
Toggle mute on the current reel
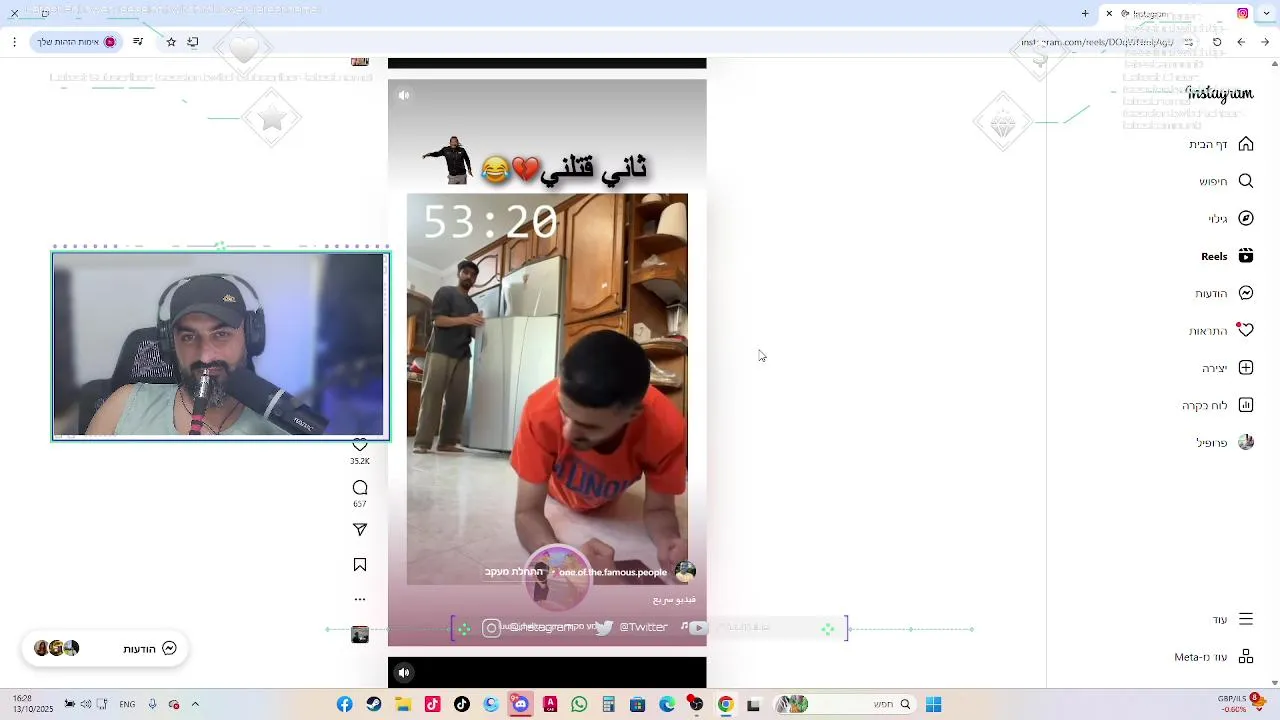click(x=404, y=95)
